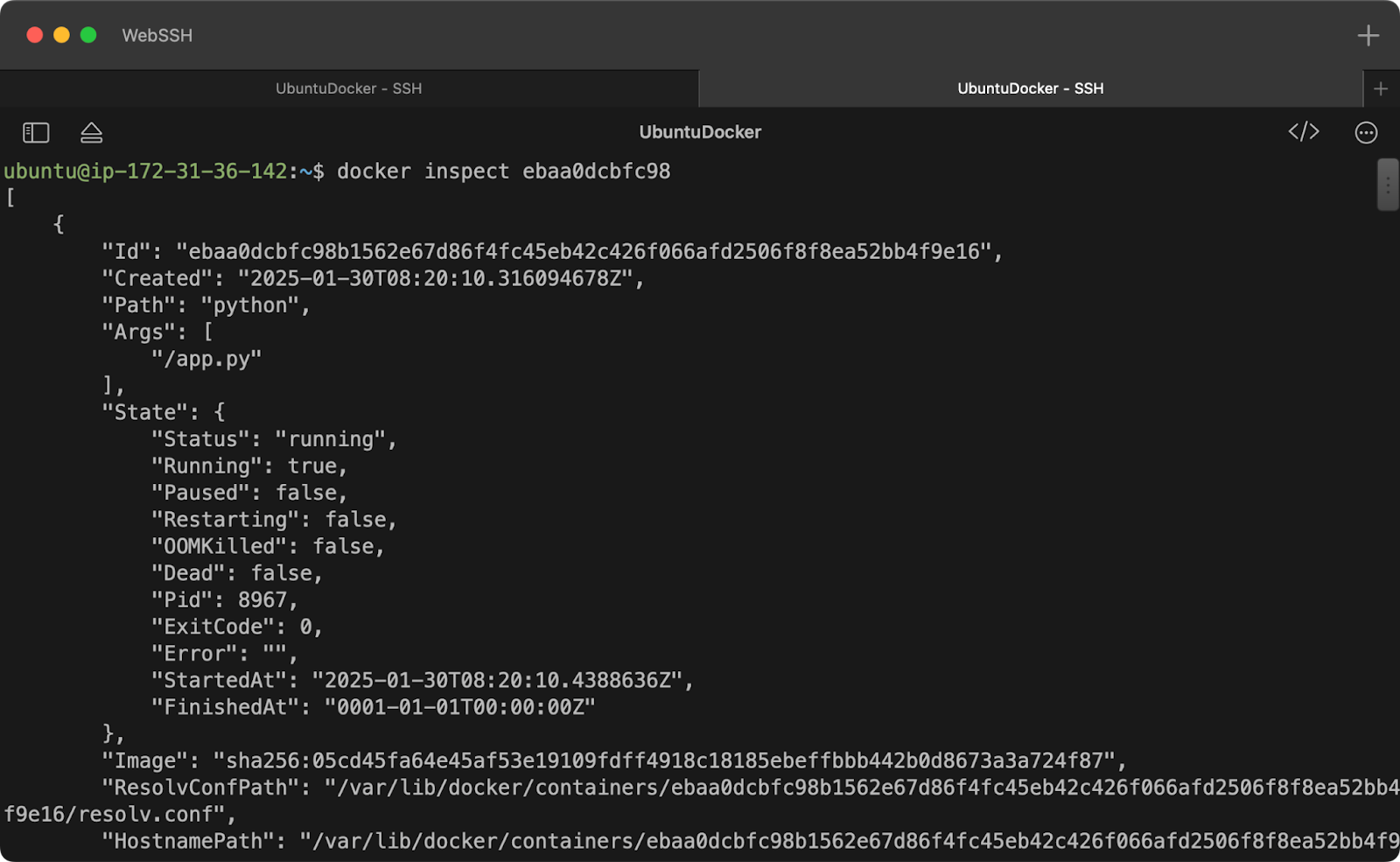Click the terminal scrollbar handle
Viewport: 1400px width, 862px height.
(1388, 185)
